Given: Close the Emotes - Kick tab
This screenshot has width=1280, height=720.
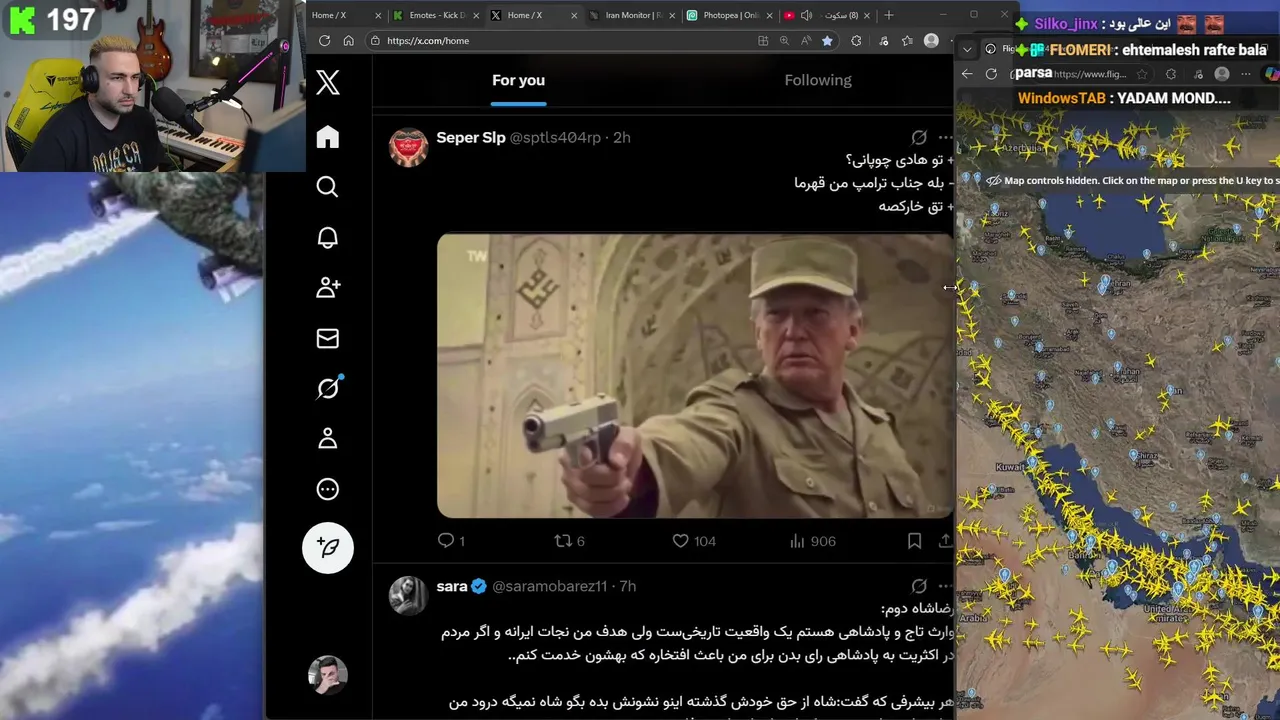Looking at the screenshot, I should click(x=476, y=15).
